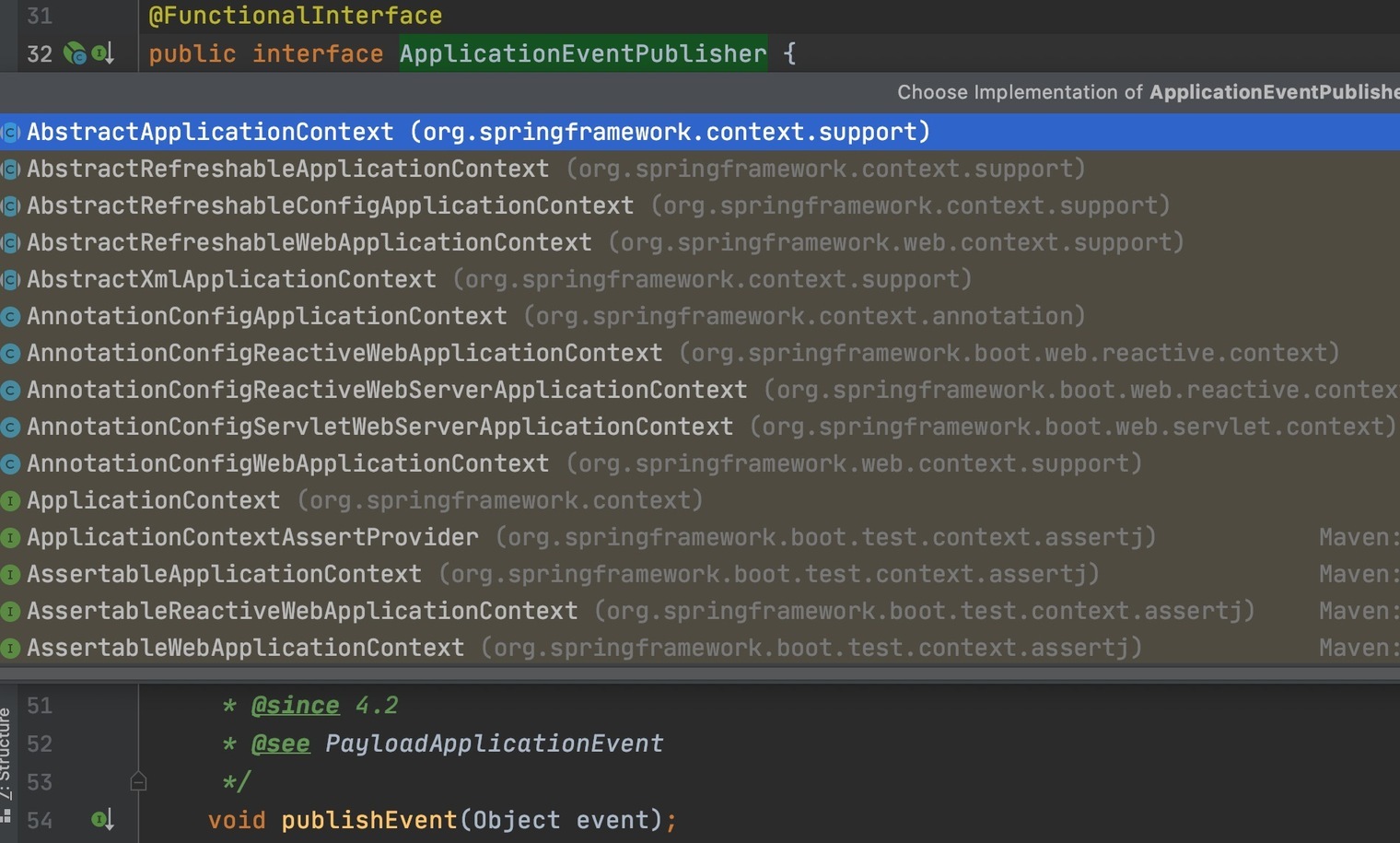Viewport: 1400px width, 843px height.
Task: Click class icon of AnnotationConfigApplicationContext
Action: (x=10, y=317)
